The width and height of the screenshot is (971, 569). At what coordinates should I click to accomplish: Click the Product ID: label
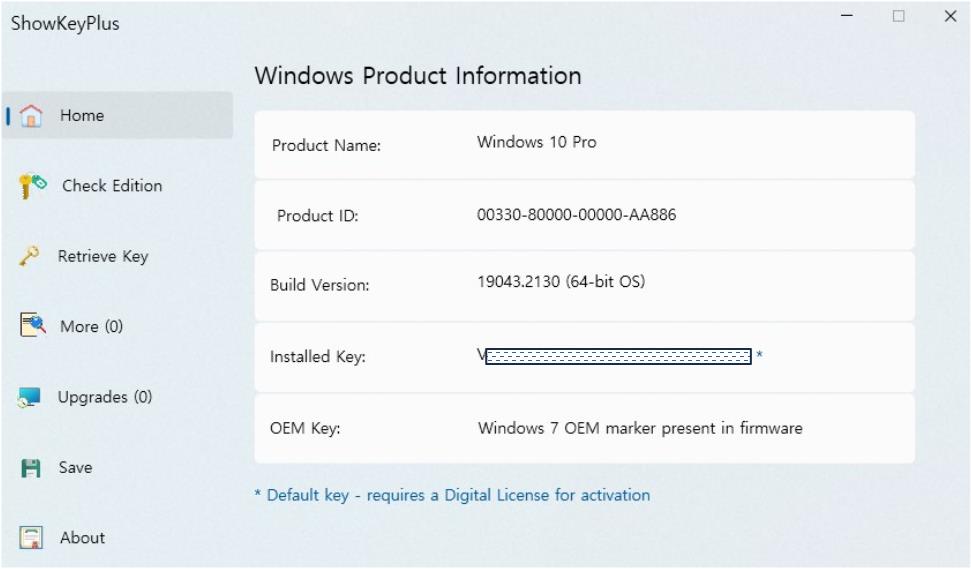pyautogui.click(x=318, y=215)
